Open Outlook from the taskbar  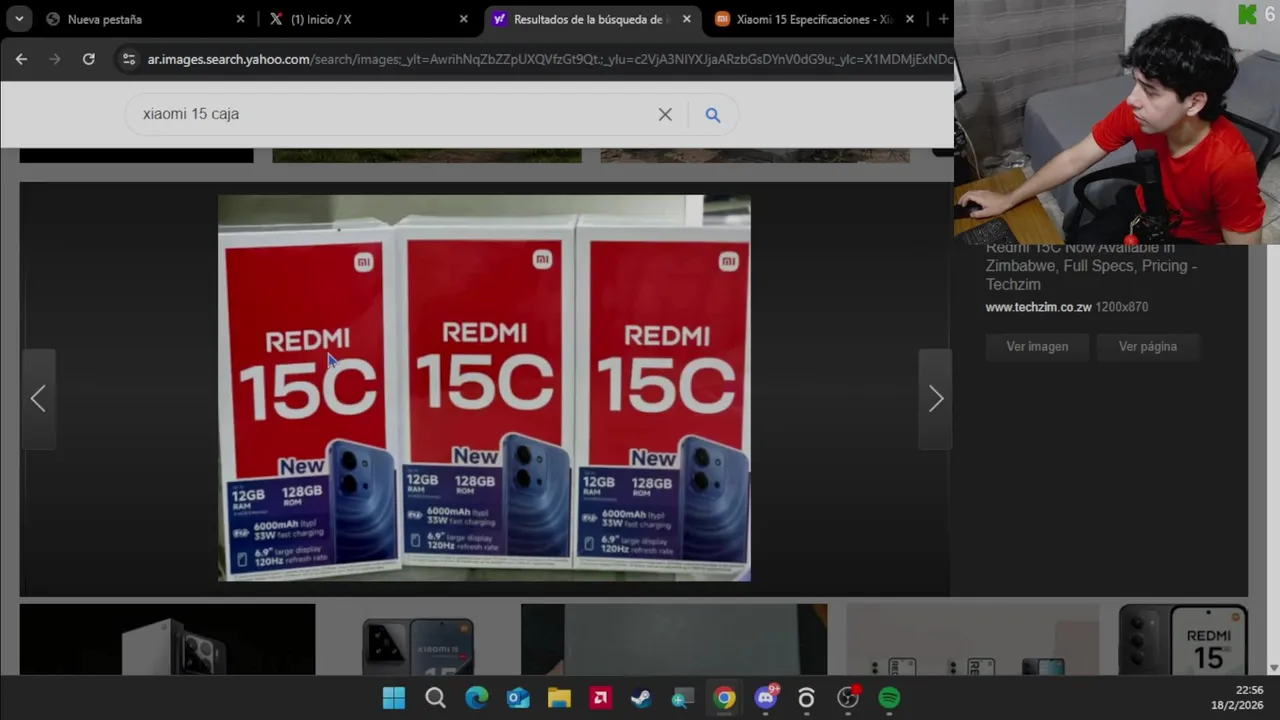[x=518, y=698]
